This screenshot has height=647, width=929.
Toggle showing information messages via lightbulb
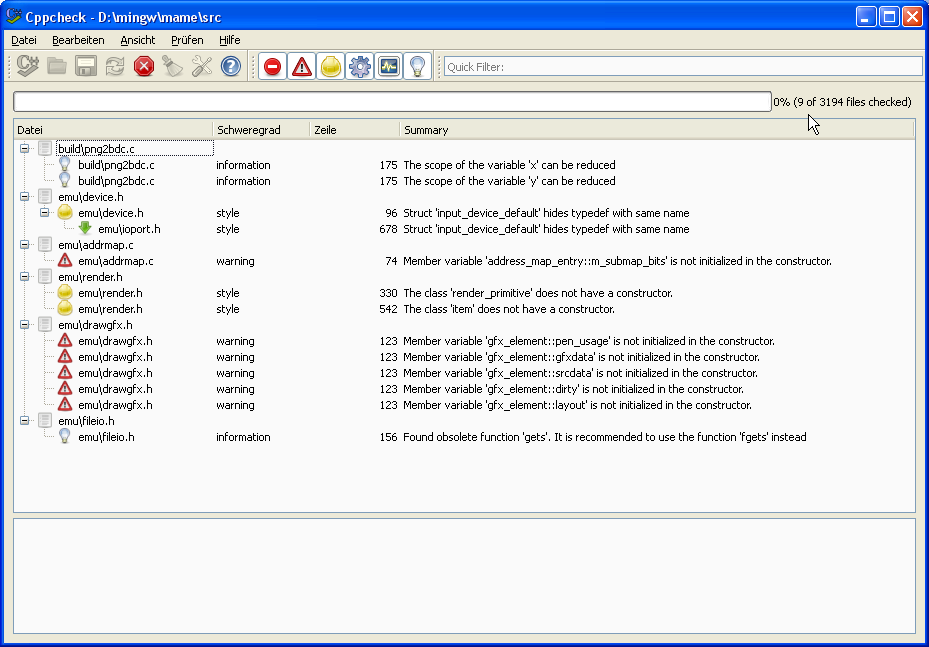[417, 66]
